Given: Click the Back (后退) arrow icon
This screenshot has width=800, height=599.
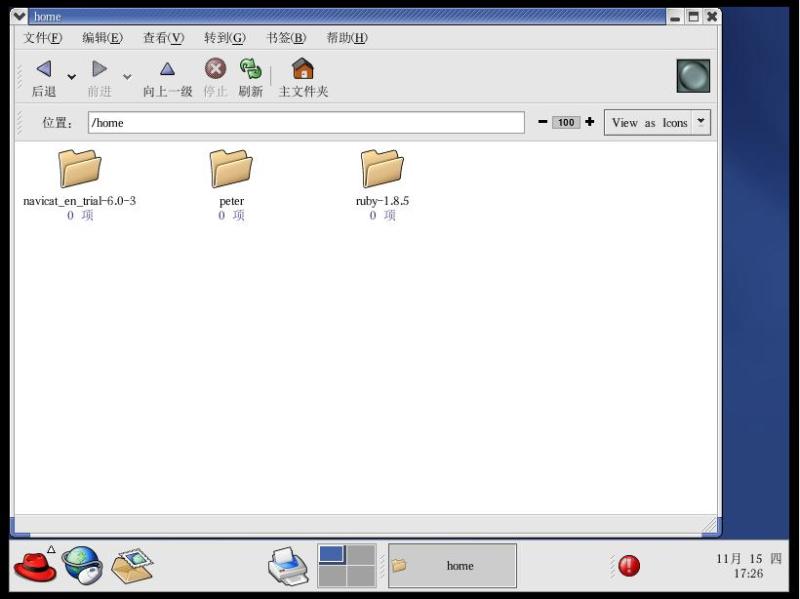Looking at the screenshot, I should [x=43, y=69].
